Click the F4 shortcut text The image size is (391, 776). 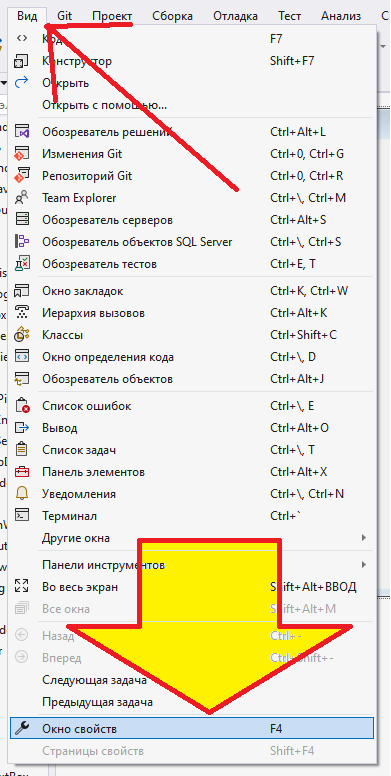click(x=276, y=728)
